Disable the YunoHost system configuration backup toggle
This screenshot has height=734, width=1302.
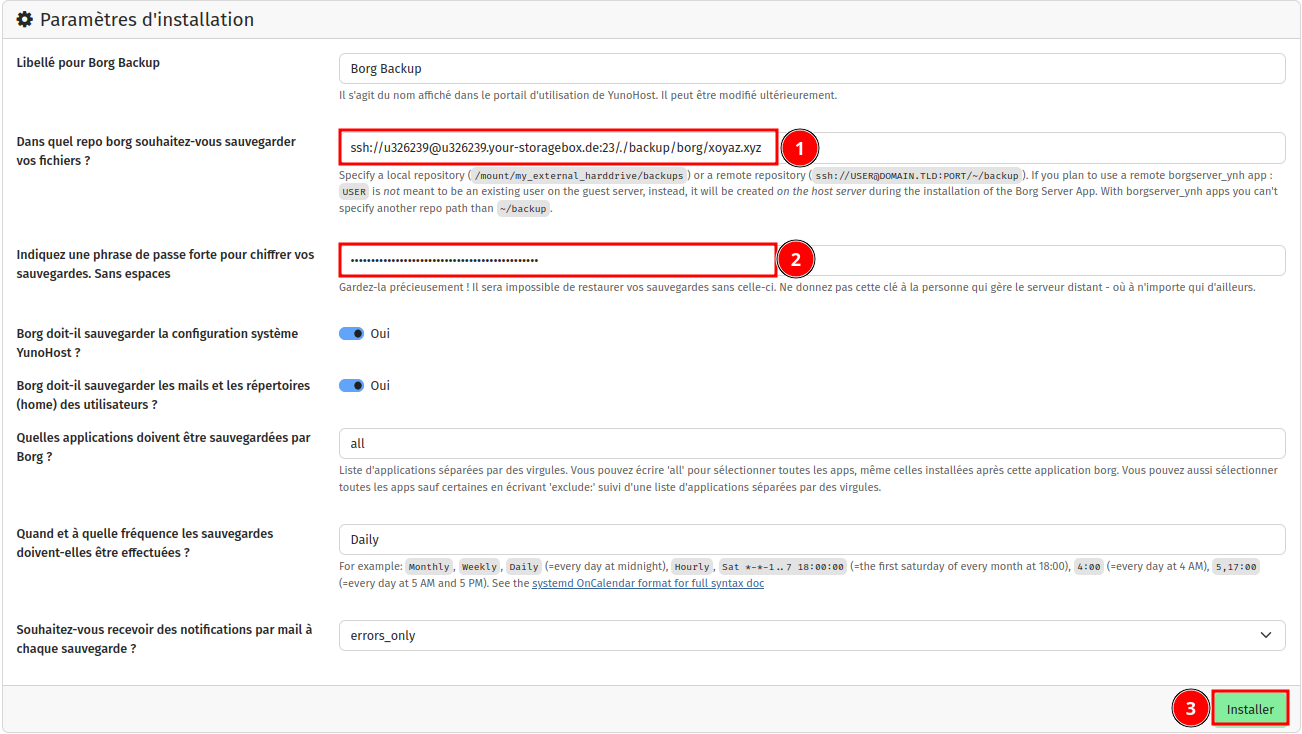(351, 334)
